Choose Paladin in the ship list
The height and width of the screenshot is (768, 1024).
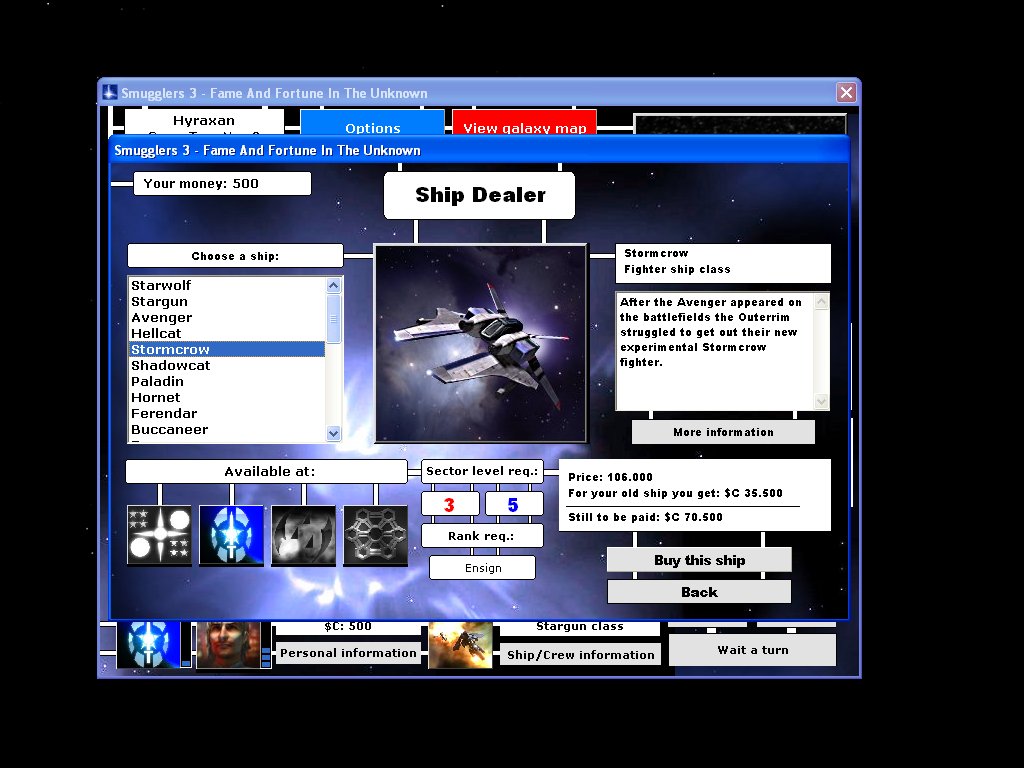click(157, 381)
